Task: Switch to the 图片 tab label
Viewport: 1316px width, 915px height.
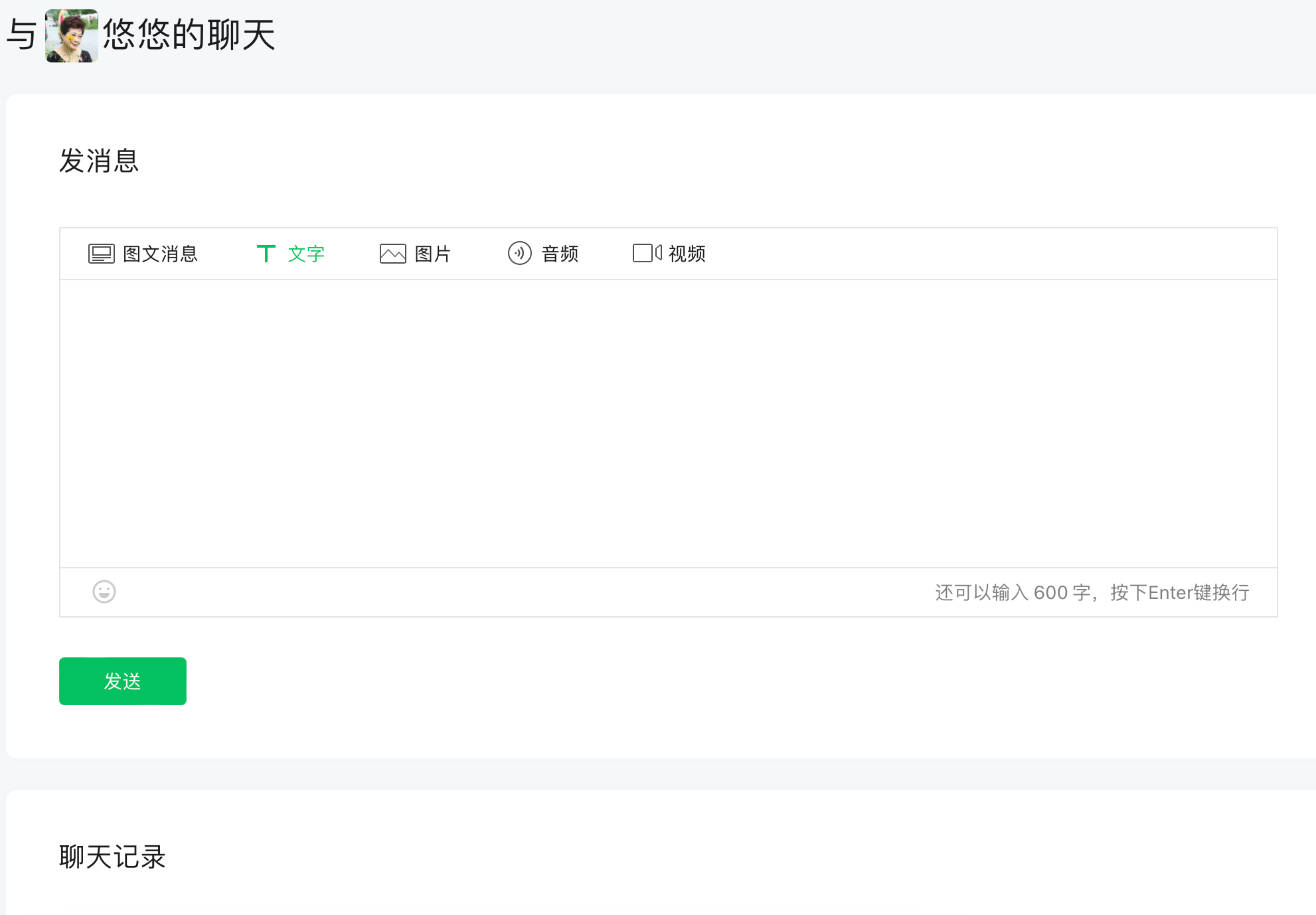Action: [x=432, y=254]
